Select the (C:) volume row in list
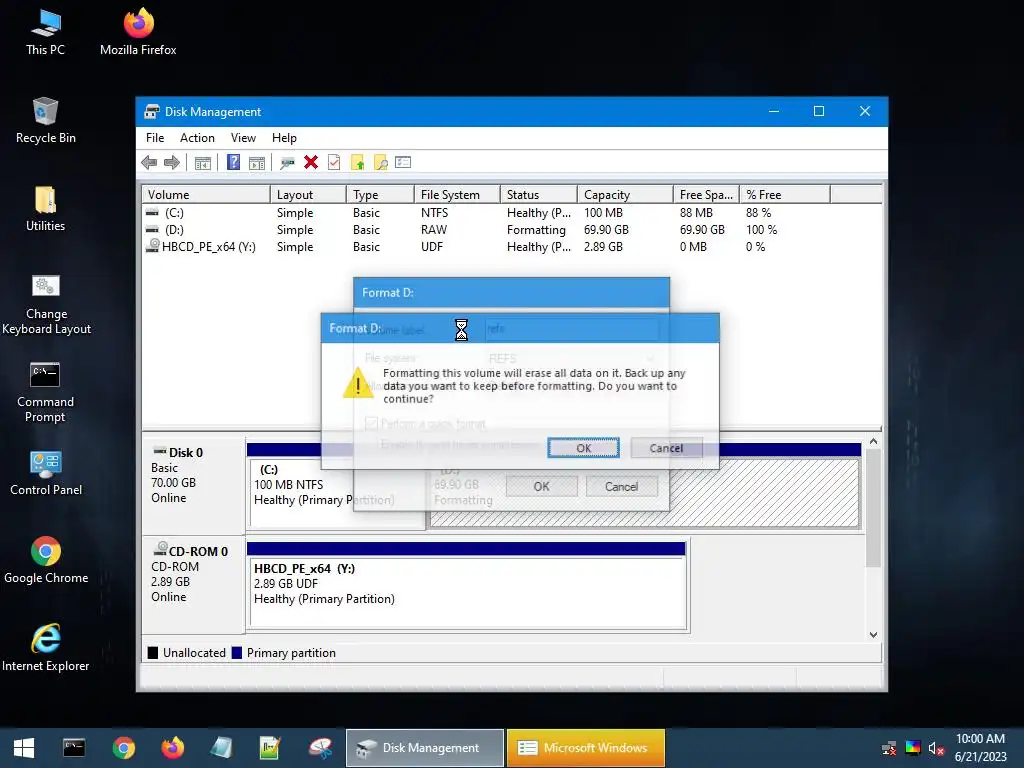 511,213
